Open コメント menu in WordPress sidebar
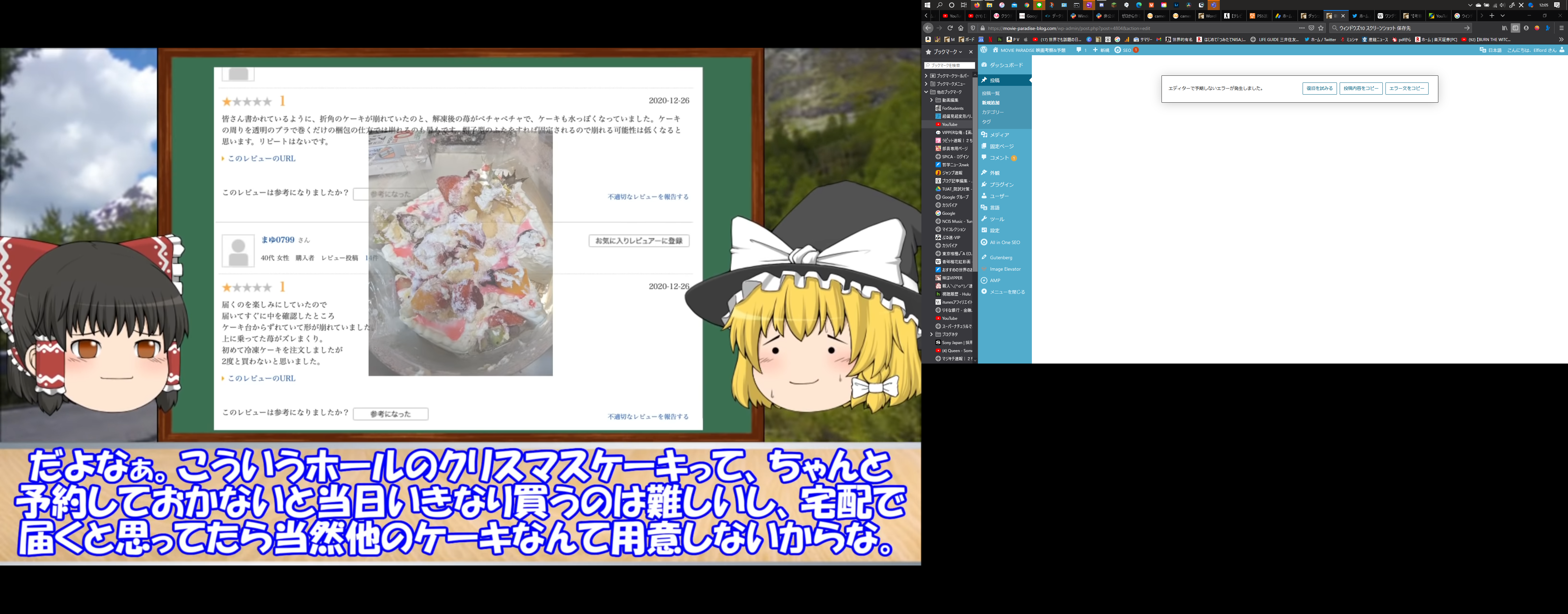Image resolution: width=1568 pixels, height=614 pixels. tap(1004, 158)
